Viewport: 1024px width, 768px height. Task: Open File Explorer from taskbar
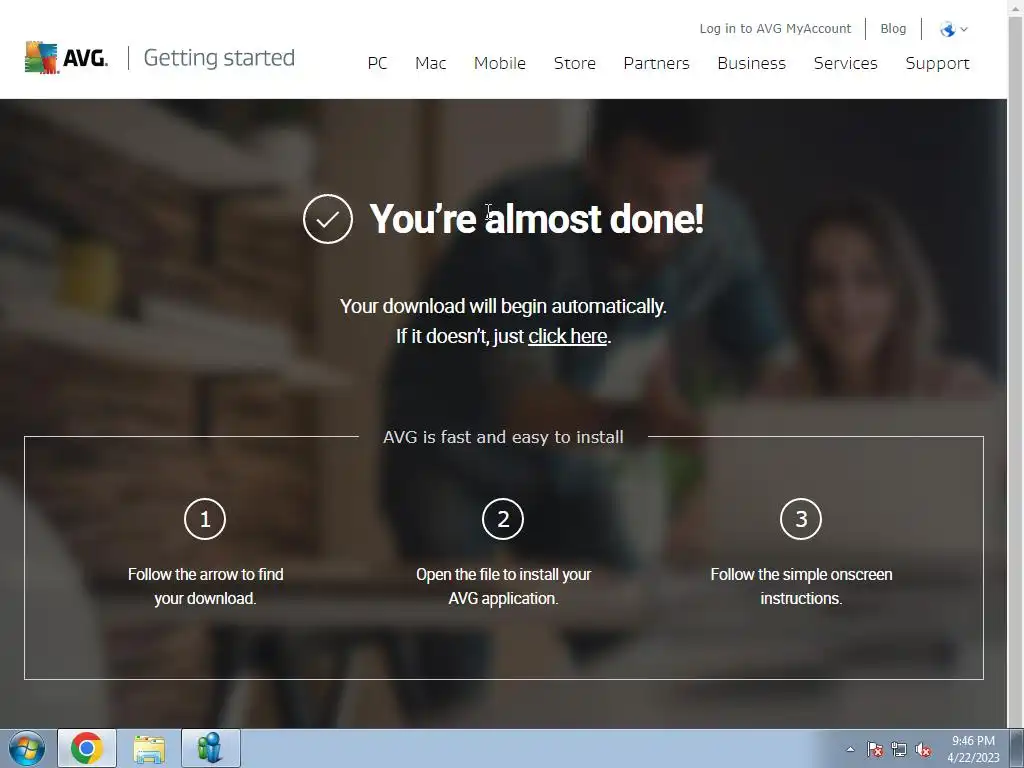coord(149,748)
